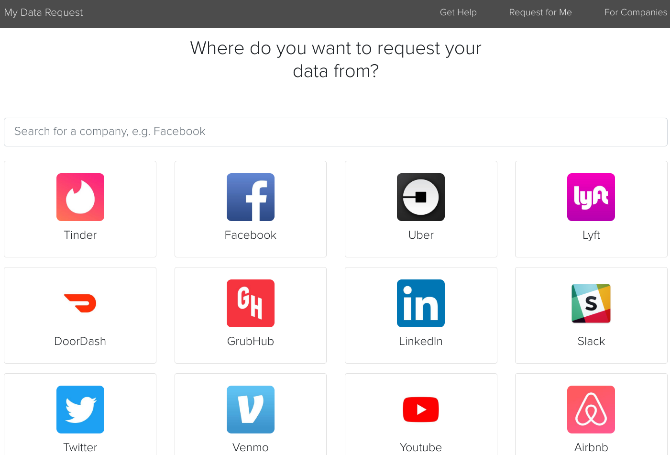This screenshot has width=670, height=455.
Task: Choose the GrubHub GH icon
Action: [250, 303]
